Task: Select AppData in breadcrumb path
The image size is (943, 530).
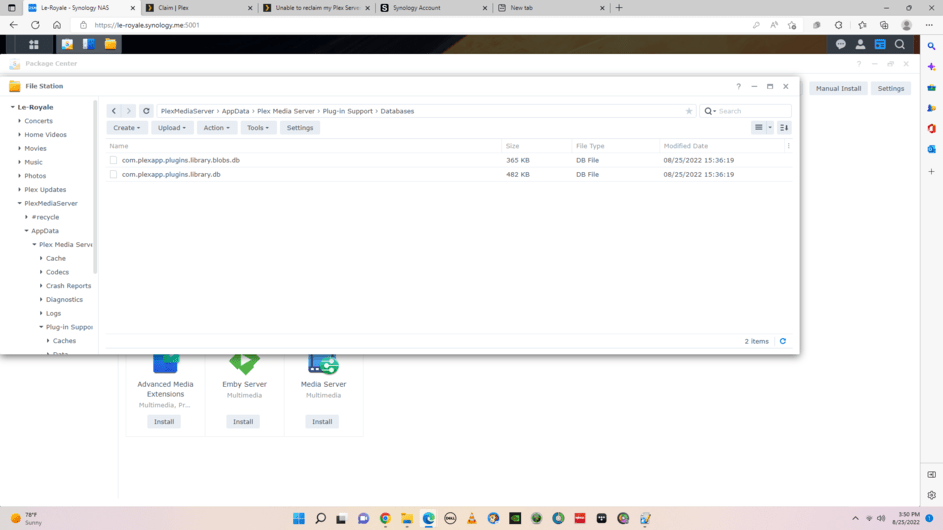Action: click(x=235, y=111)
